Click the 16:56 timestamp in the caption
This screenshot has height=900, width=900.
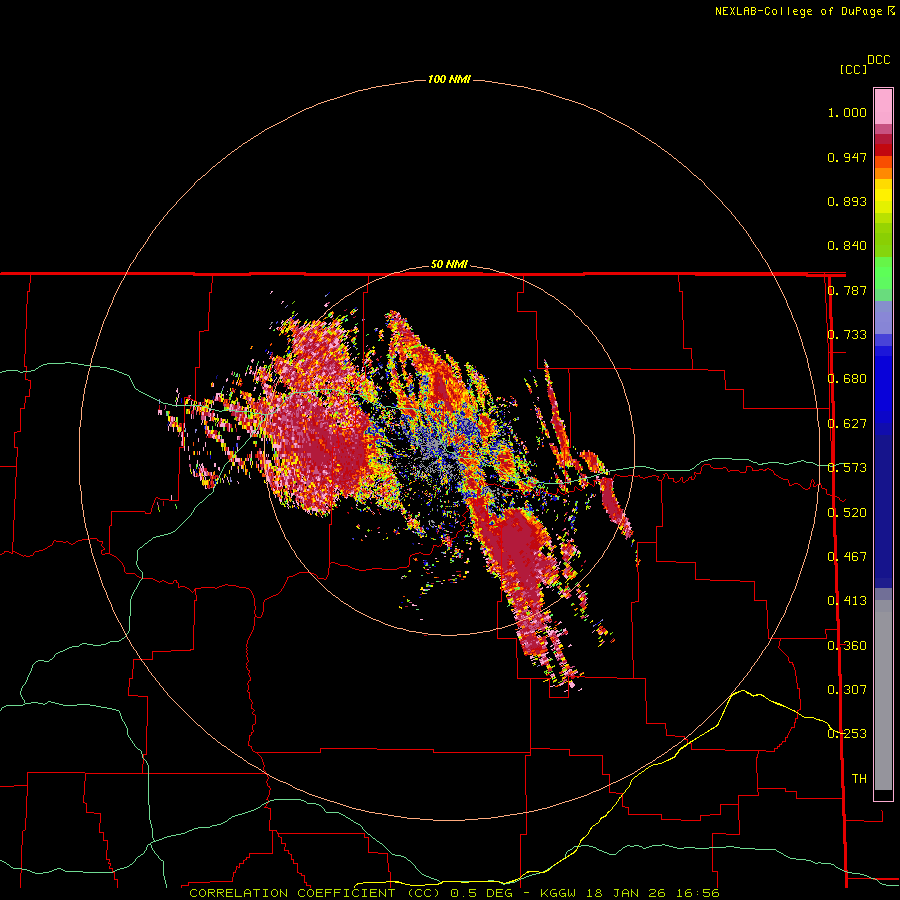[696, 893]
